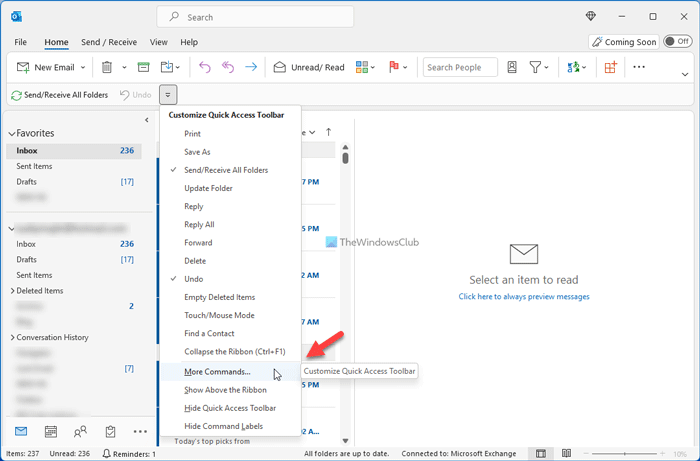The image size is (700, 461).
Task: Collapse the Favorites folder group
Action: [x=11, y=133]
